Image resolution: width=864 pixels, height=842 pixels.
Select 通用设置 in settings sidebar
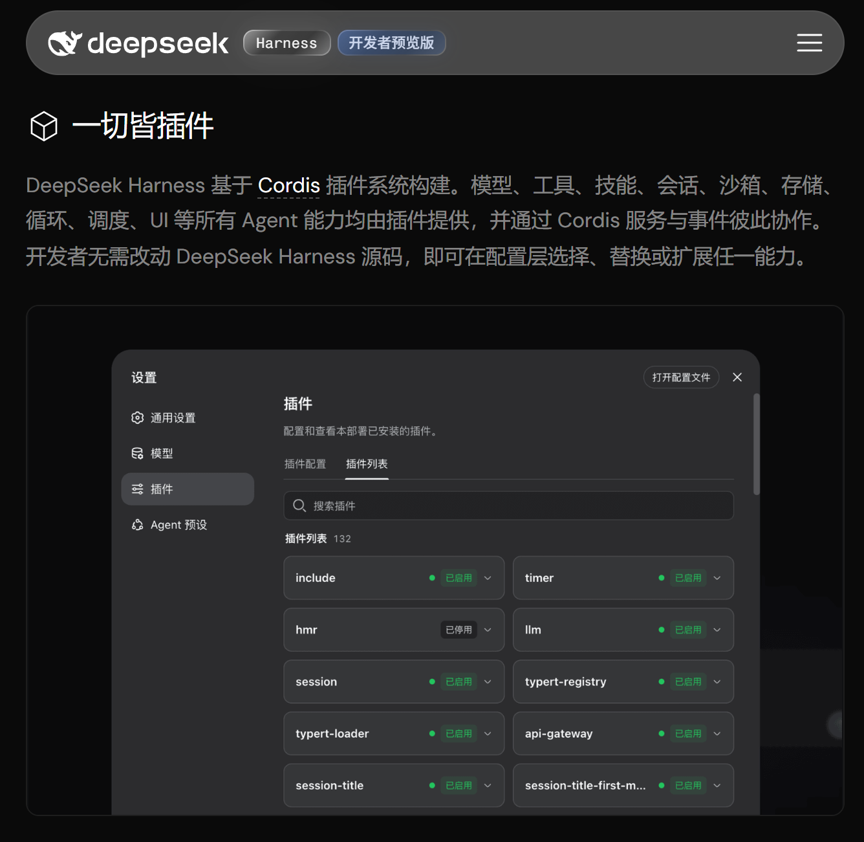(187, 418)
